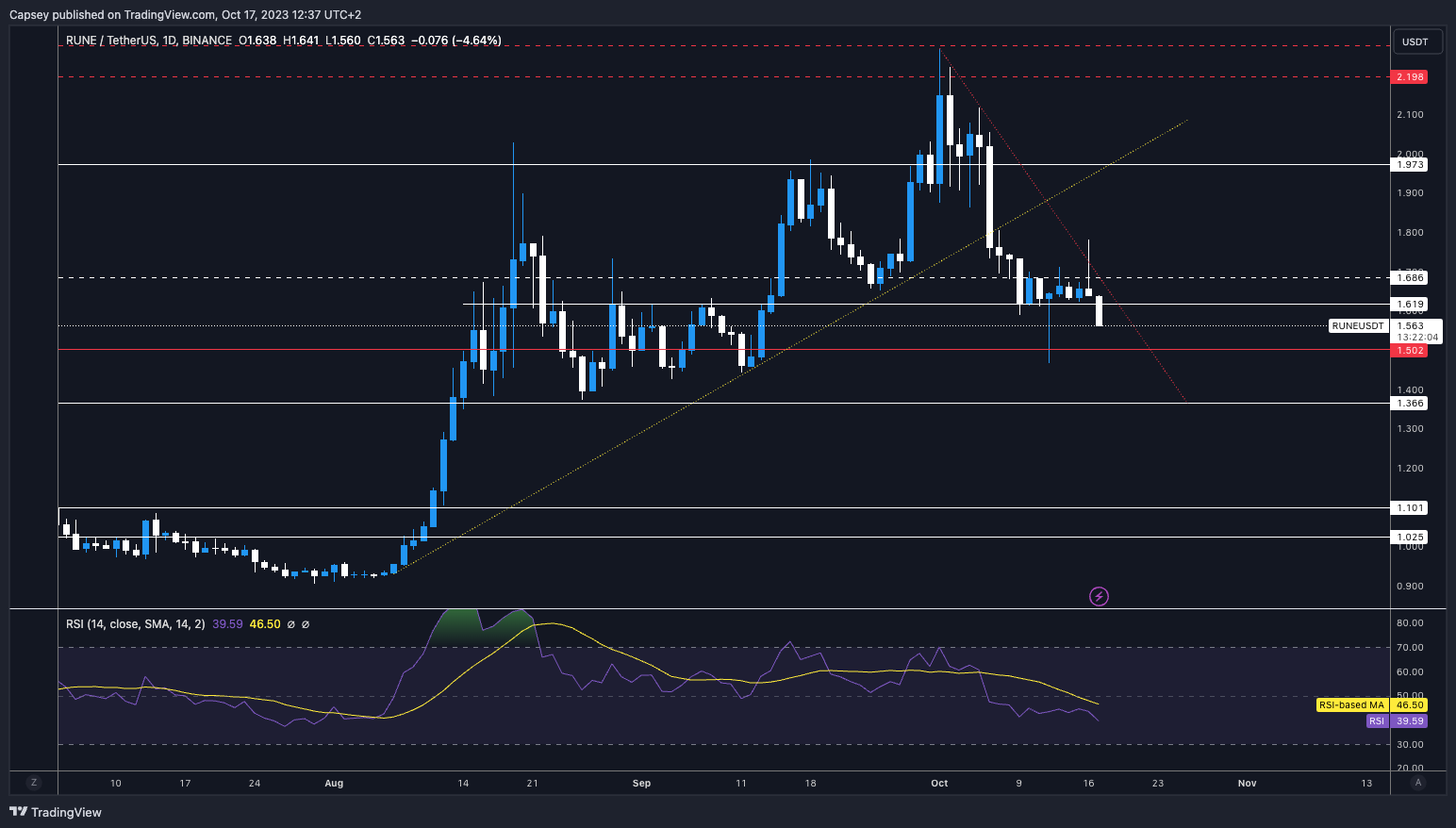
Task: Select the circular Z timezone icon below the chart
Action: click(x=34, y=783)
